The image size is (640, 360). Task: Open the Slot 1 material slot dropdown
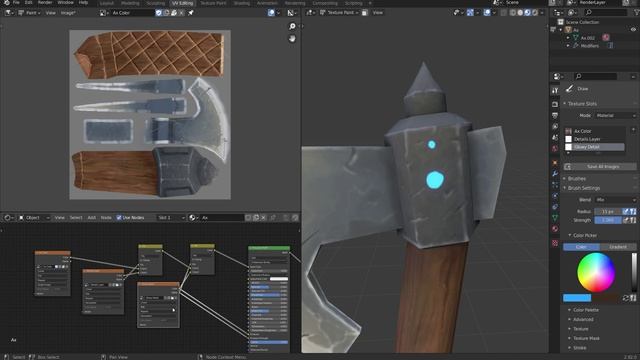(x=171, y=218)
